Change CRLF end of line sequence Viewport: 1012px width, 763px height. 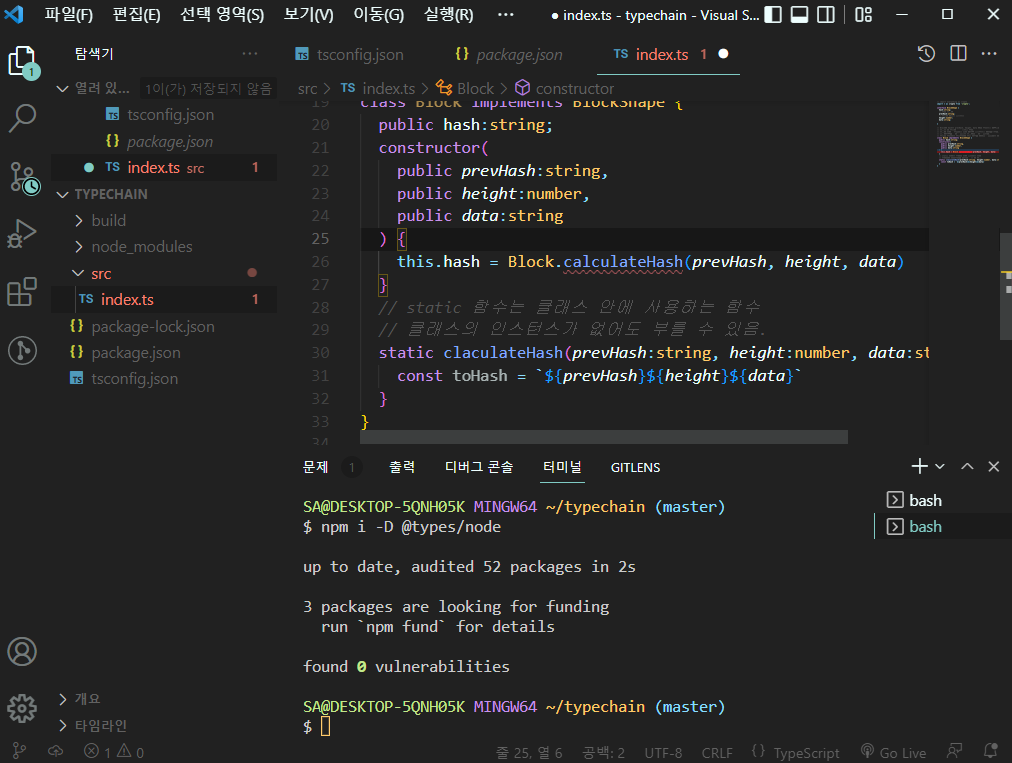pyautogui.click(x=717, y=753)
